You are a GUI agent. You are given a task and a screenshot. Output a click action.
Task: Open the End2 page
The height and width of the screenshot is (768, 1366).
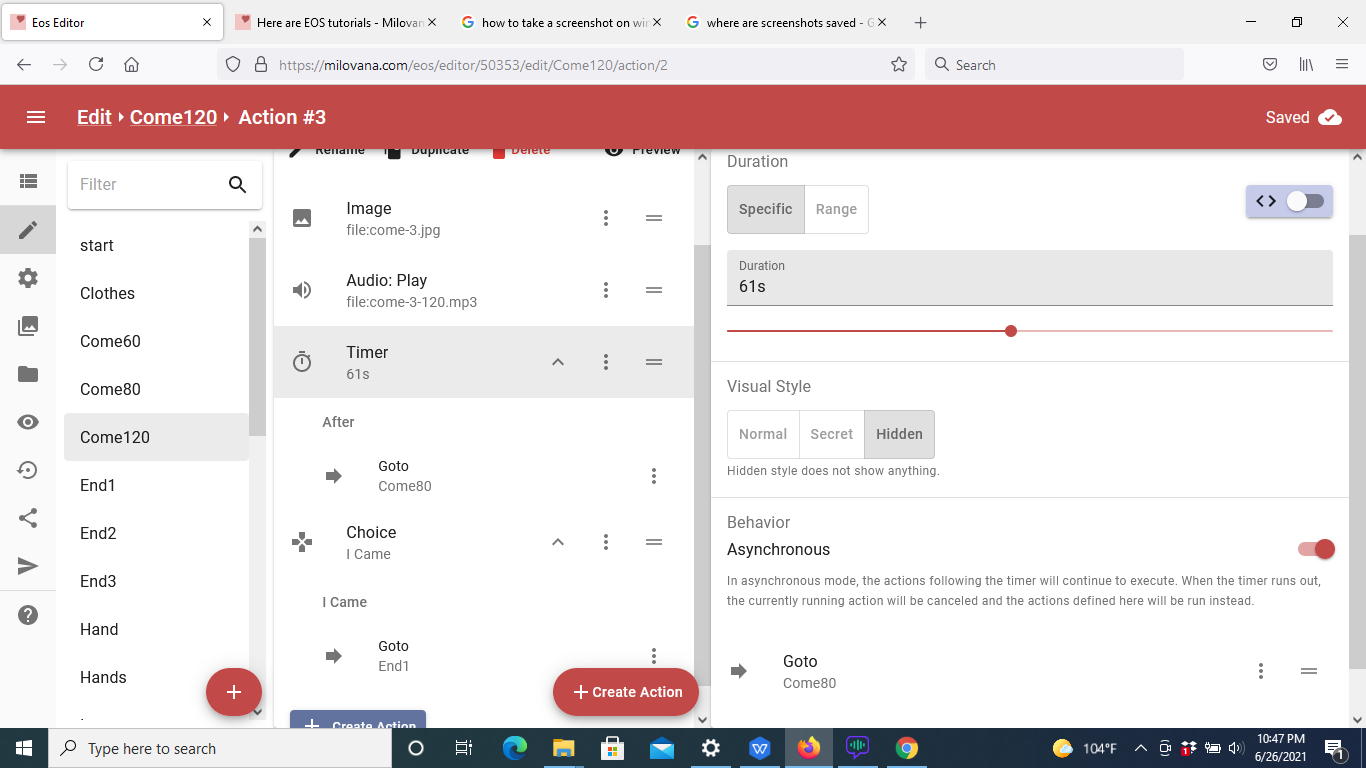[x=156, y=533]
